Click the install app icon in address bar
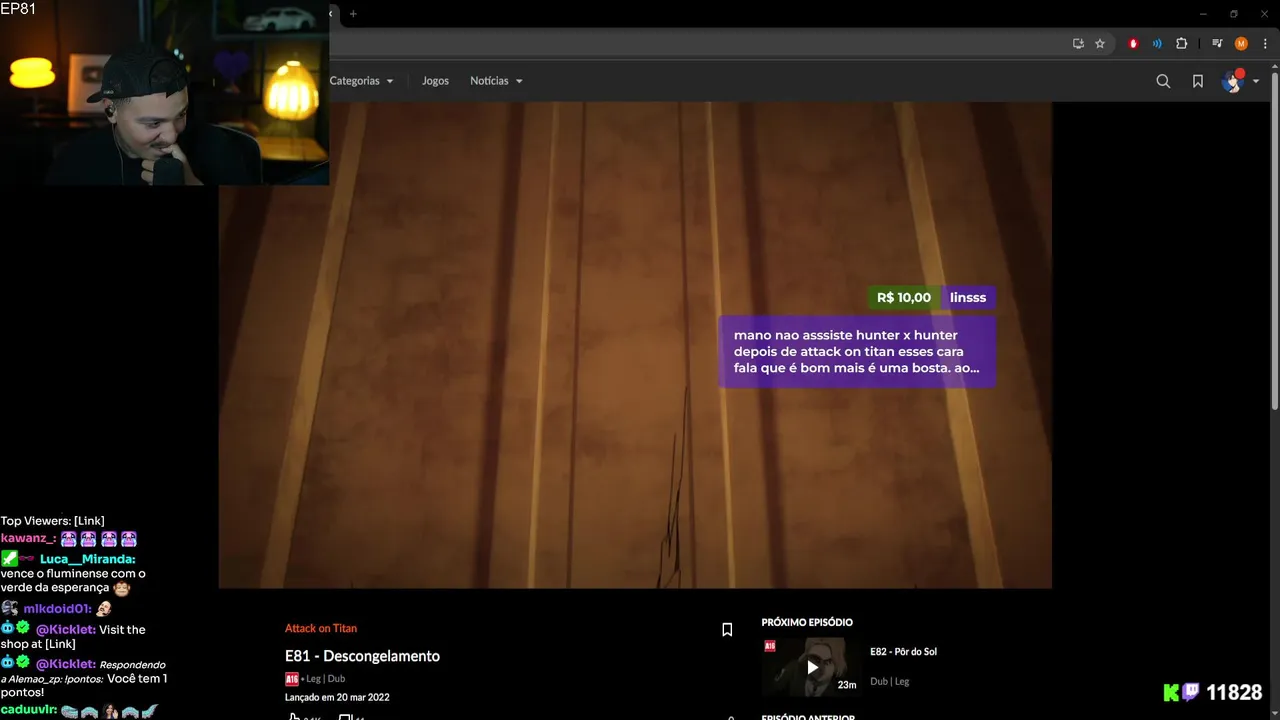Screen dimensions: 1280x720 click(1078, 44)
